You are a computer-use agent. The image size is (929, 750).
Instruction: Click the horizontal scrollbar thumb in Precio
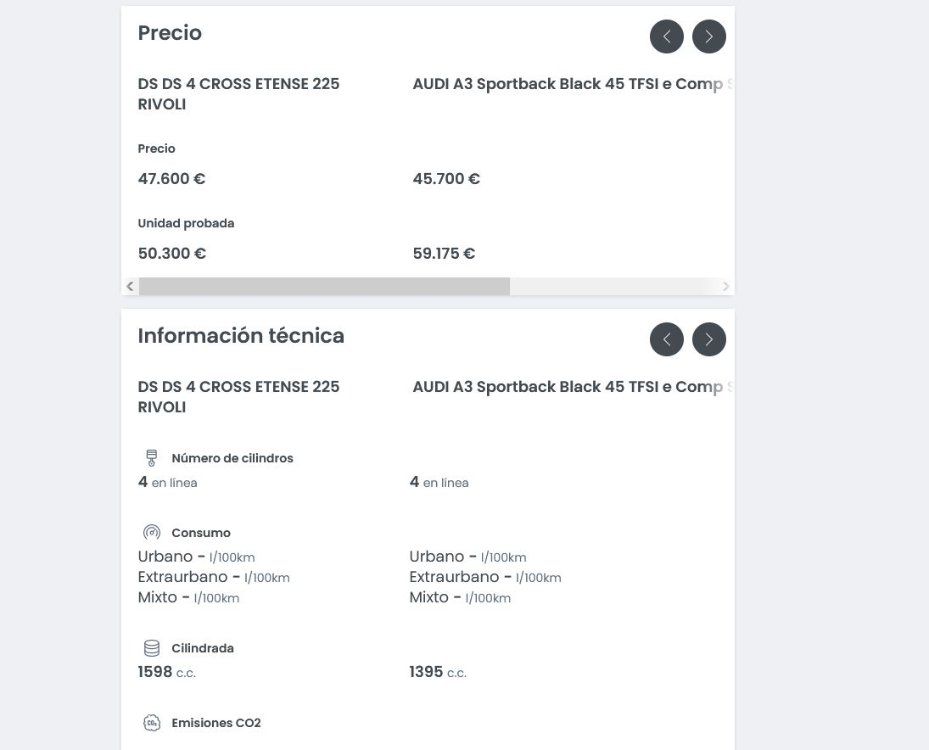pos(325,287)
